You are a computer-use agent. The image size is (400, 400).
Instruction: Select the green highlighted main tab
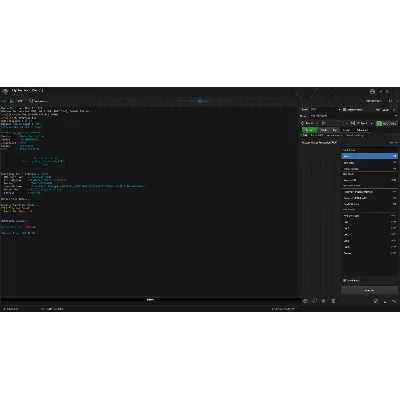click(309, 130)
